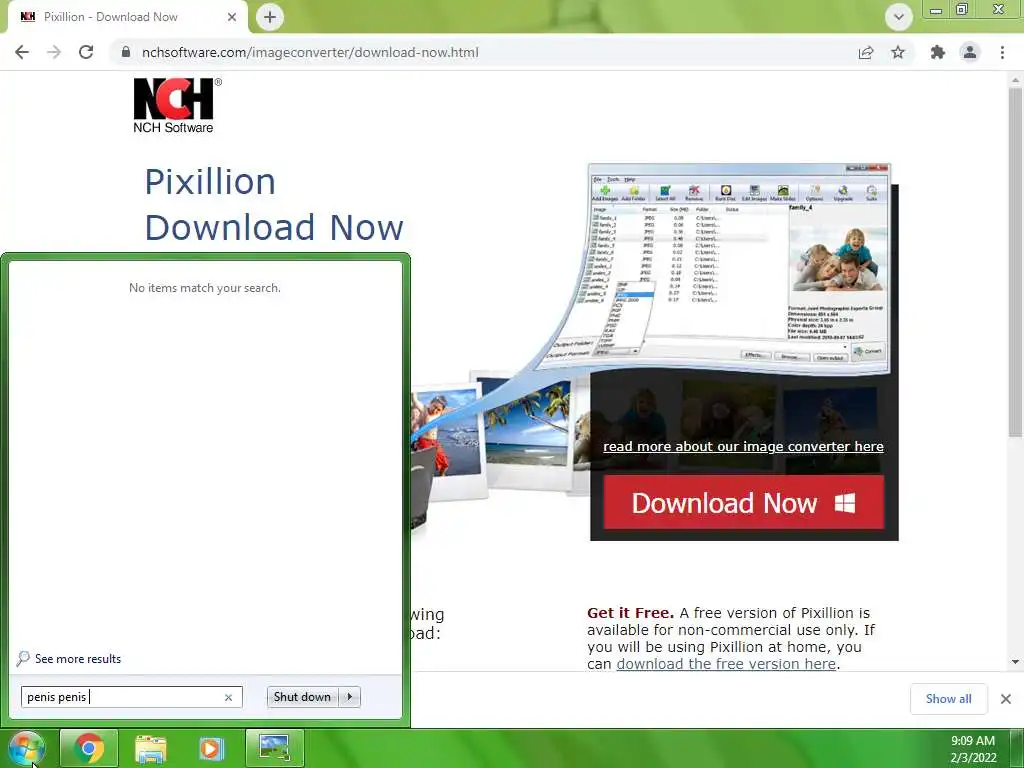Viewport: 1024px width, 768px height.
Task: Click 'Show all' in the downloads bar
Action: (948, 699)
